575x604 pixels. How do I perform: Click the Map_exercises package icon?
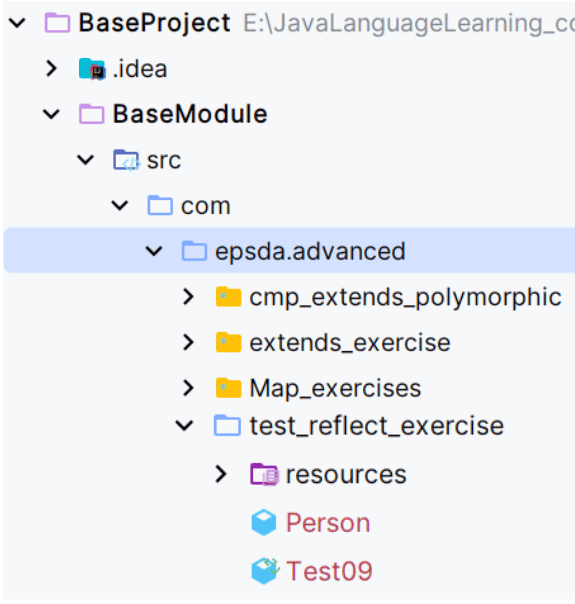(229, 388)
